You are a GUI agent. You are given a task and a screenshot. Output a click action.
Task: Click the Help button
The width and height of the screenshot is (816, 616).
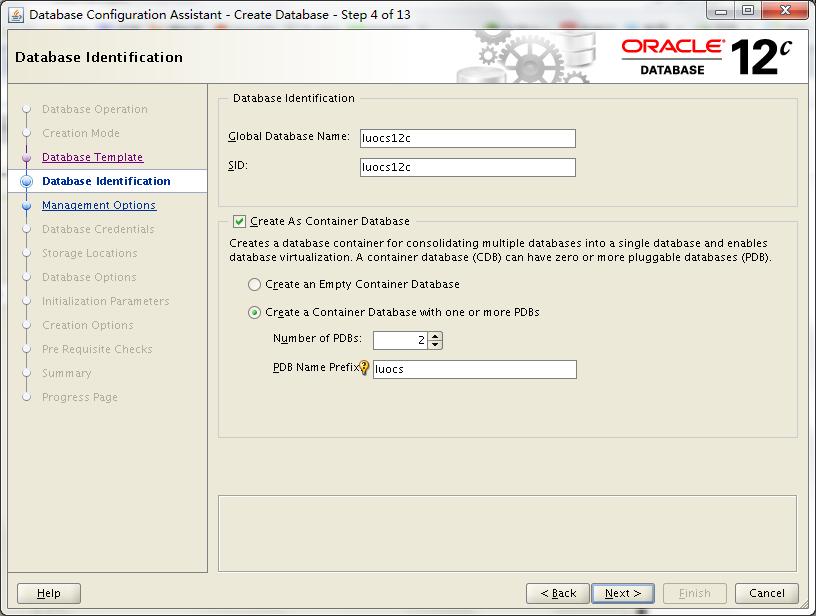(49, 593)
